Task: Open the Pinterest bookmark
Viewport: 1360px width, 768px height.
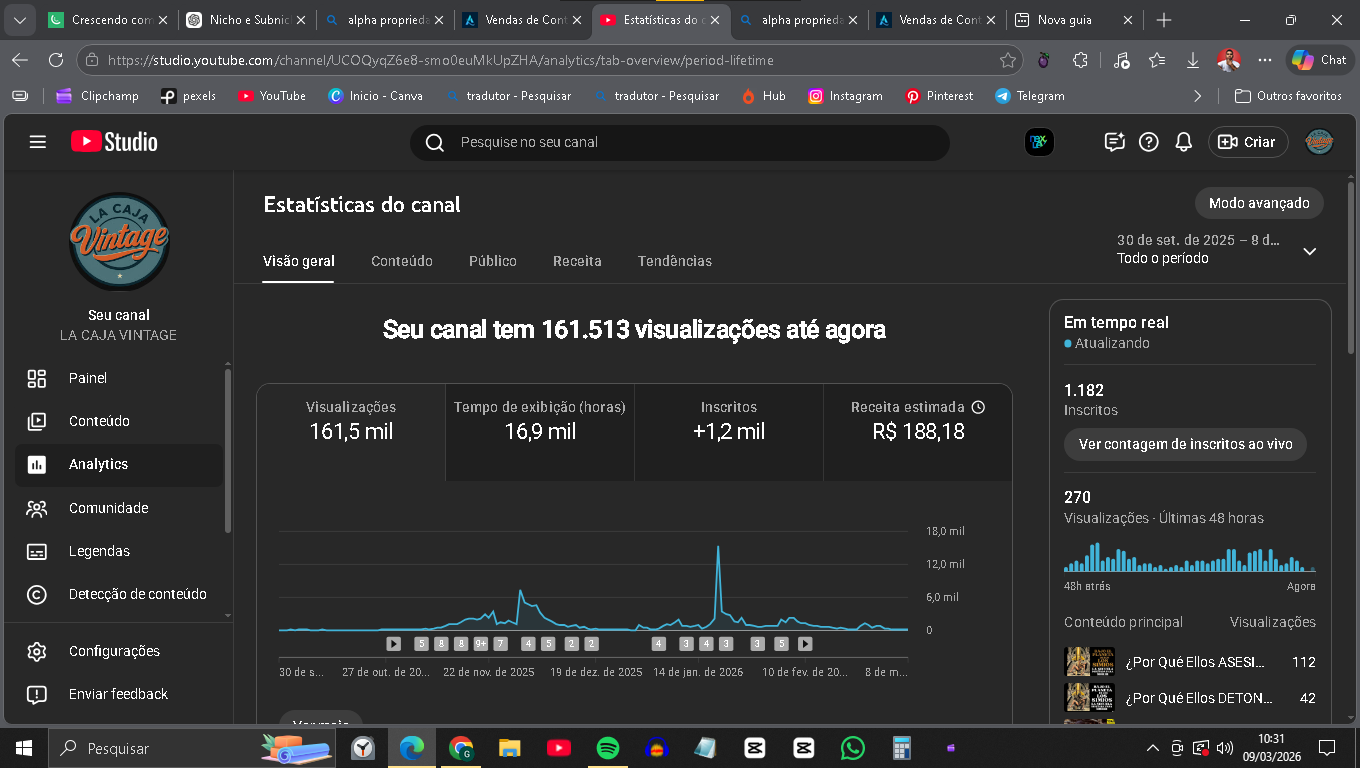Action: coord(939,96)
